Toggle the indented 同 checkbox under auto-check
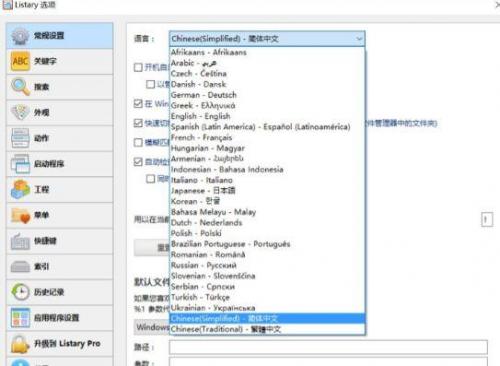This screenshot has height=366, width=500. pos(150,179)
